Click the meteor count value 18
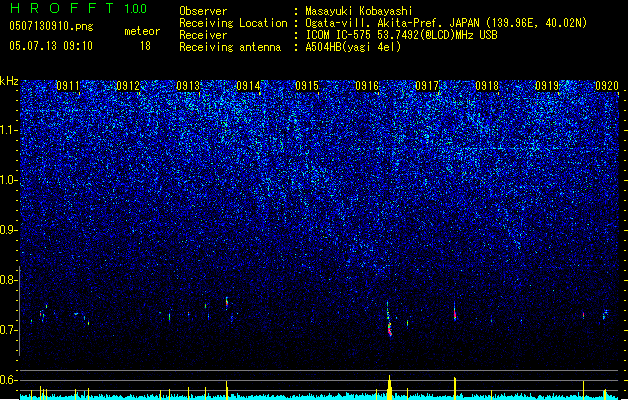Viewport: 629px width, 400px height. (x=145, y=46)
